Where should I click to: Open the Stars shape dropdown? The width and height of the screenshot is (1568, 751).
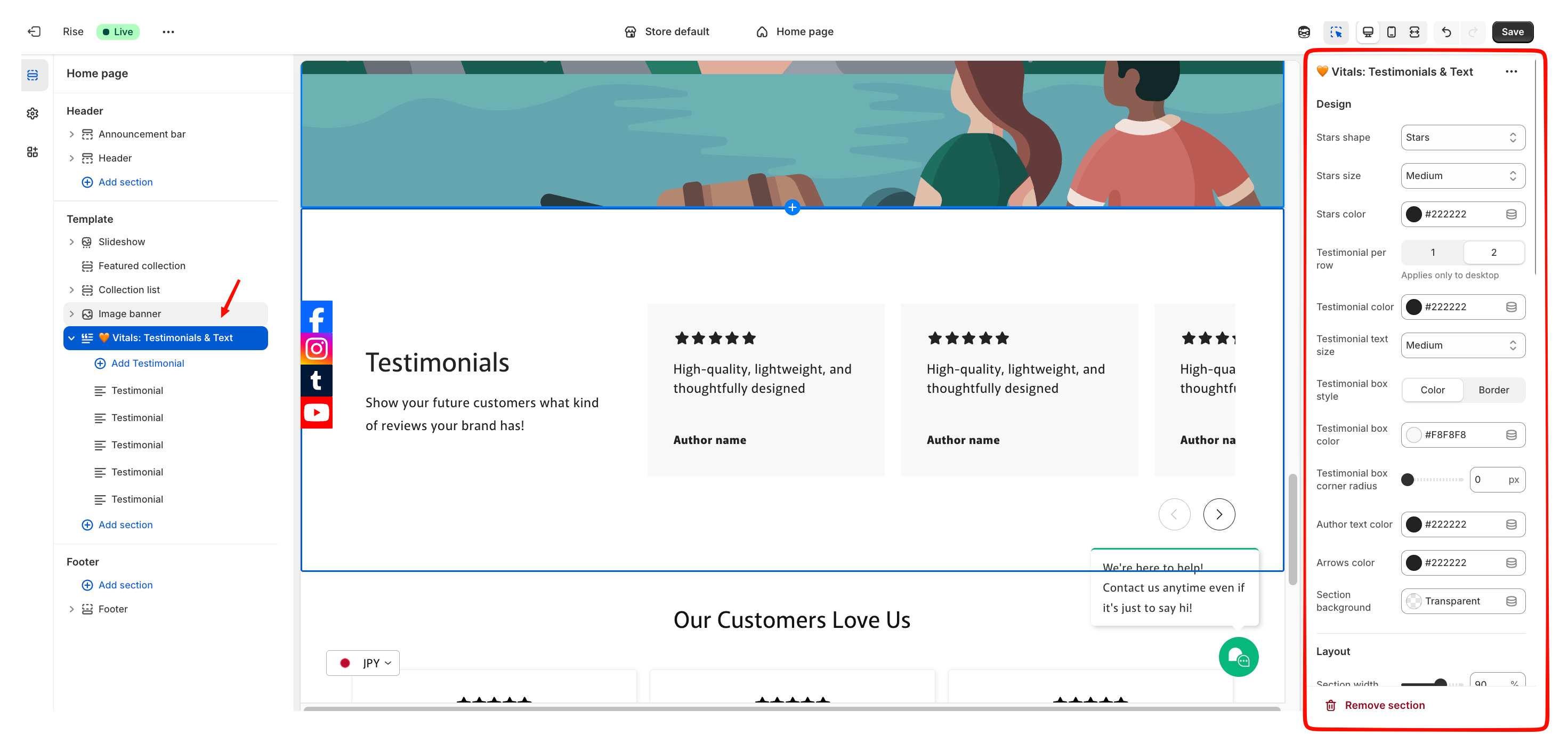(1462, 138)
